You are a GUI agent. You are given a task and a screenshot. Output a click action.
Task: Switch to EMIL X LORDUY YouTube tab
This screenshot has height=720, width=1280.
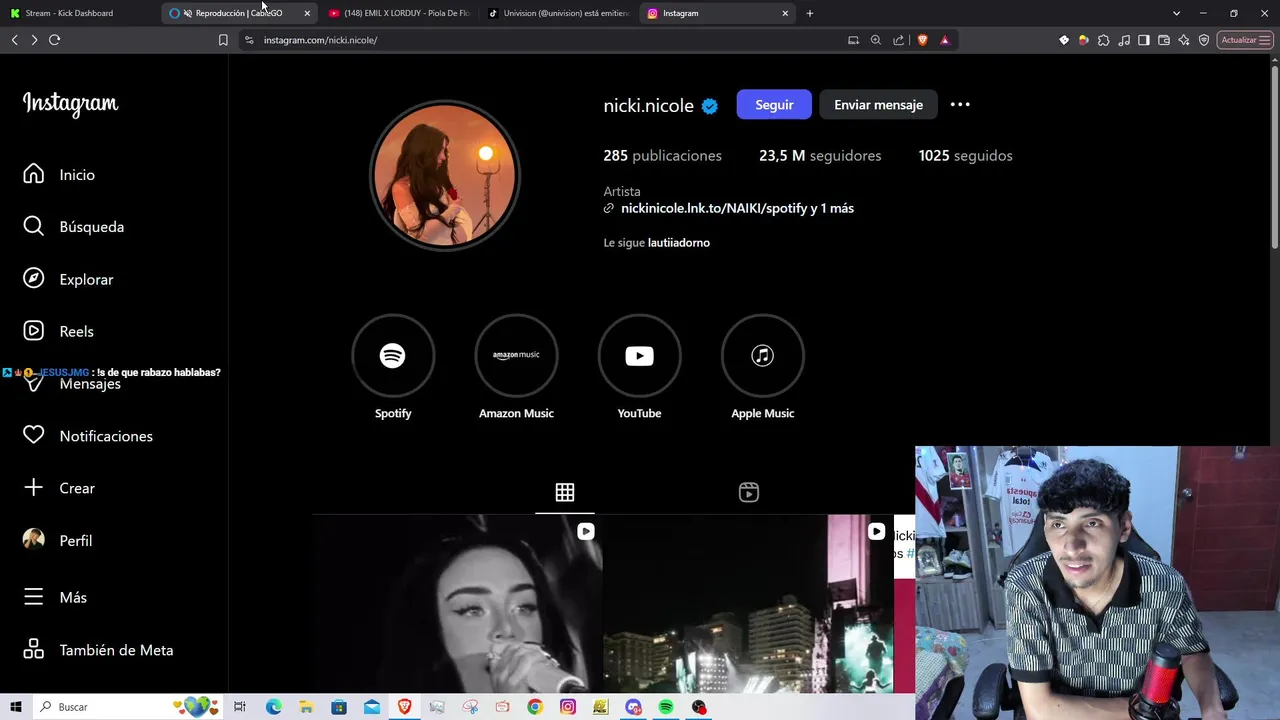pyautogui.click(x=400, y=13)
